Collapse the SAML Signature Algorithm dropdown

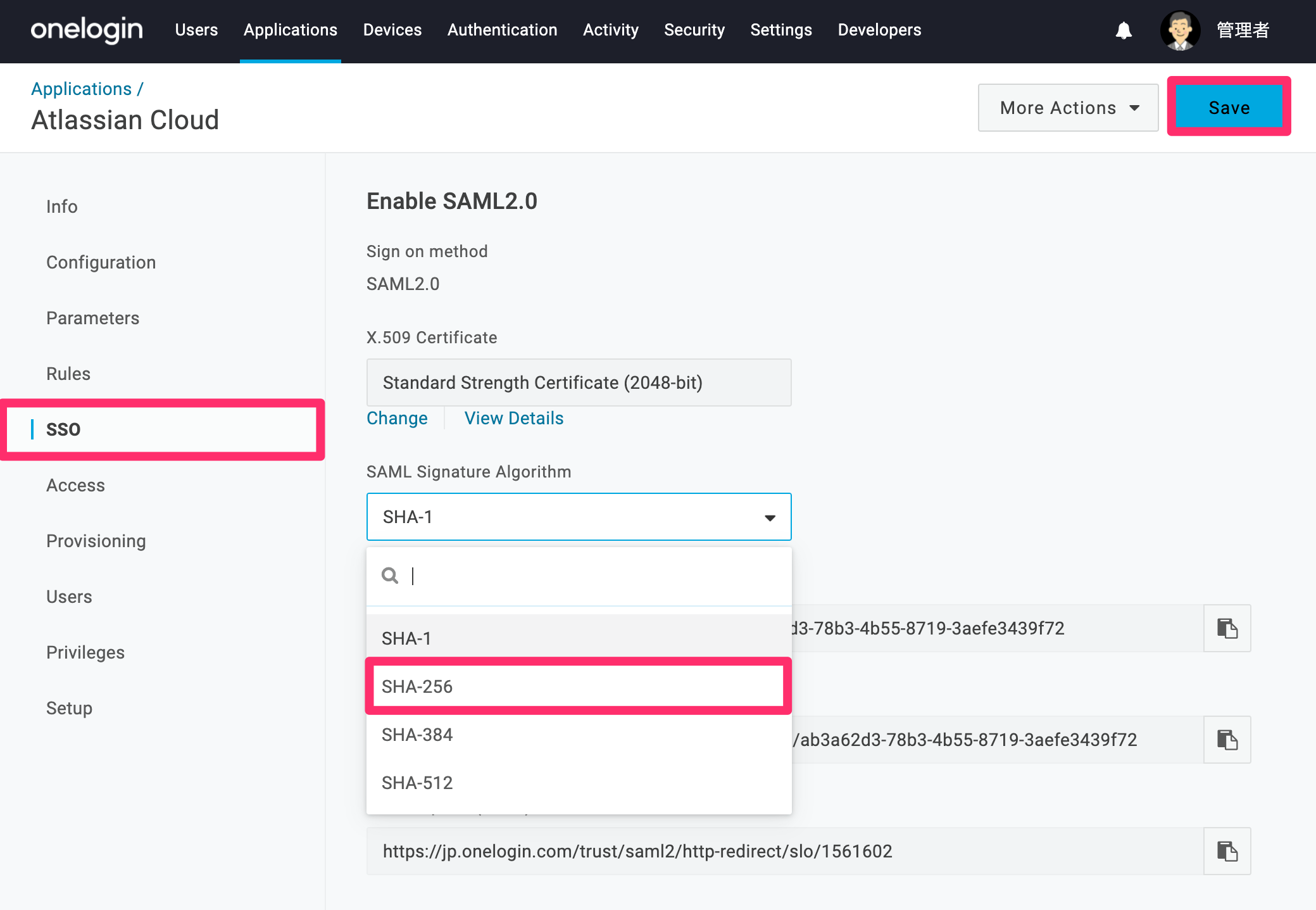click(579, 517)
